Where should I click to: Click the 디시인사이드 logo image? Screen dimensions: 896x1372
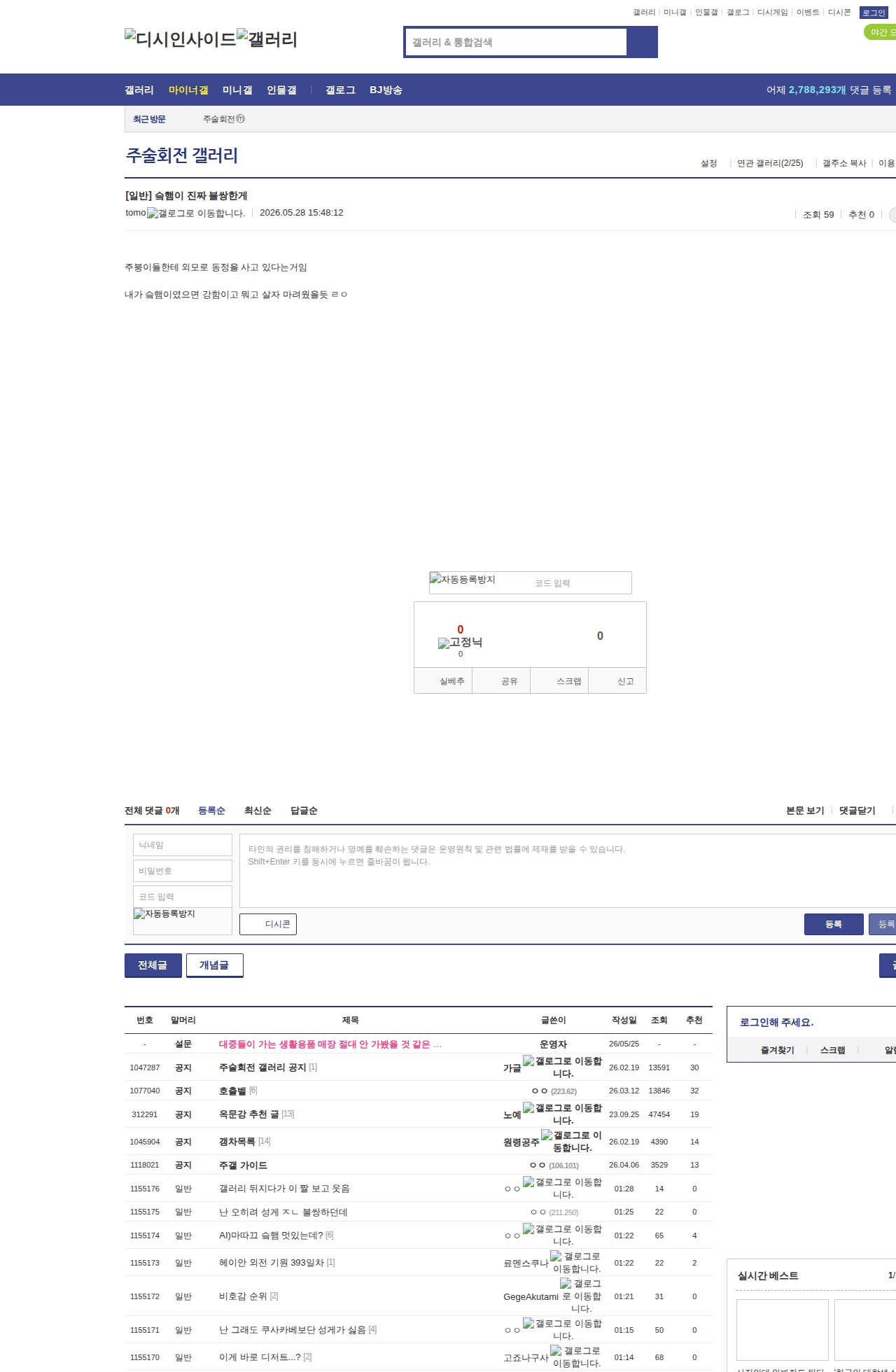pyautogui.click(x=181, y=39)
